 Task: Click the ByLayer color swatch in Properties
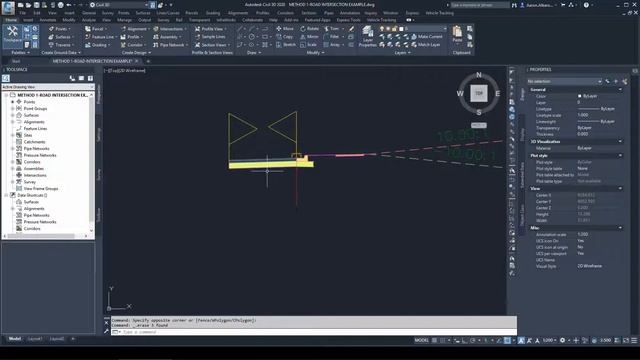(580, 96)
